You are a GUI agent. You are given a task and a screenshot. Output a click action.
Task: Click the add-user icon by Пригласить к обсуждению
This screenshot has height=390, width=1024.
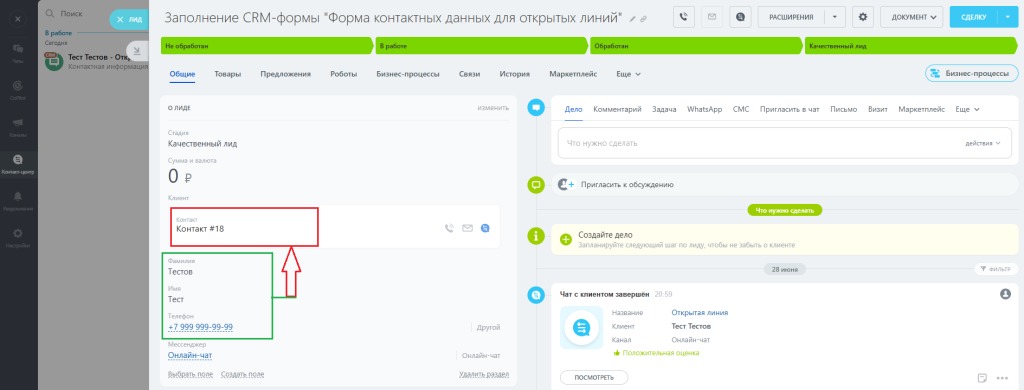566,185
